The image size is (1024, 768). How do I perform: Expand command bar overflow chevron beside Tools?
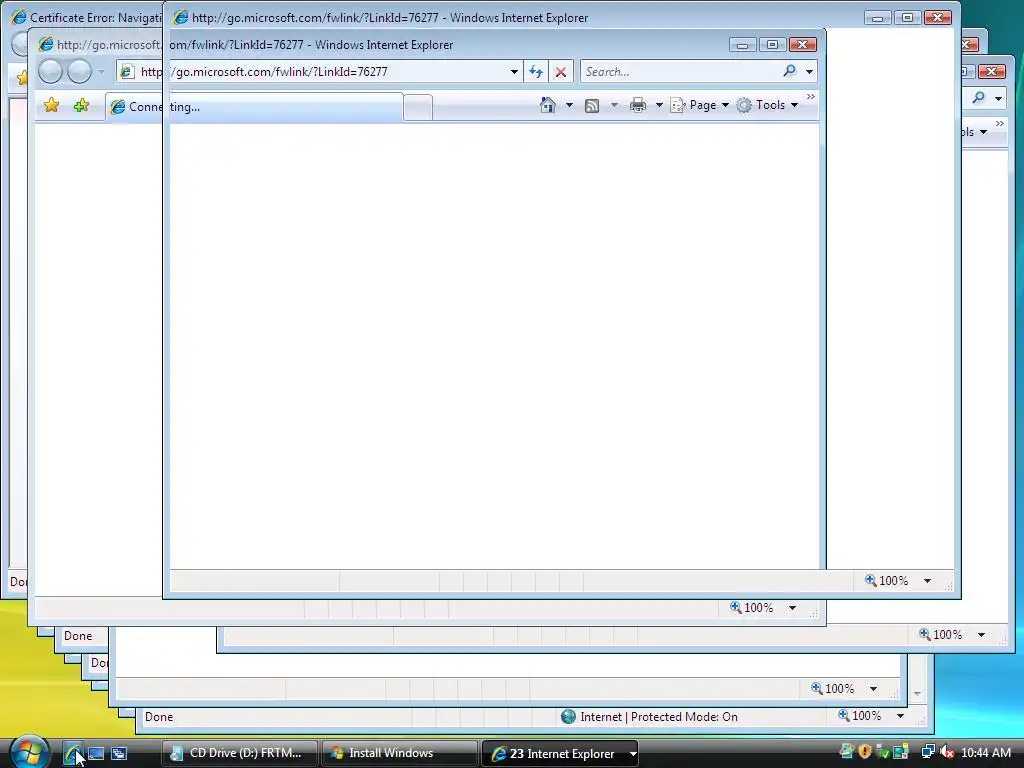tap(810, 97)
